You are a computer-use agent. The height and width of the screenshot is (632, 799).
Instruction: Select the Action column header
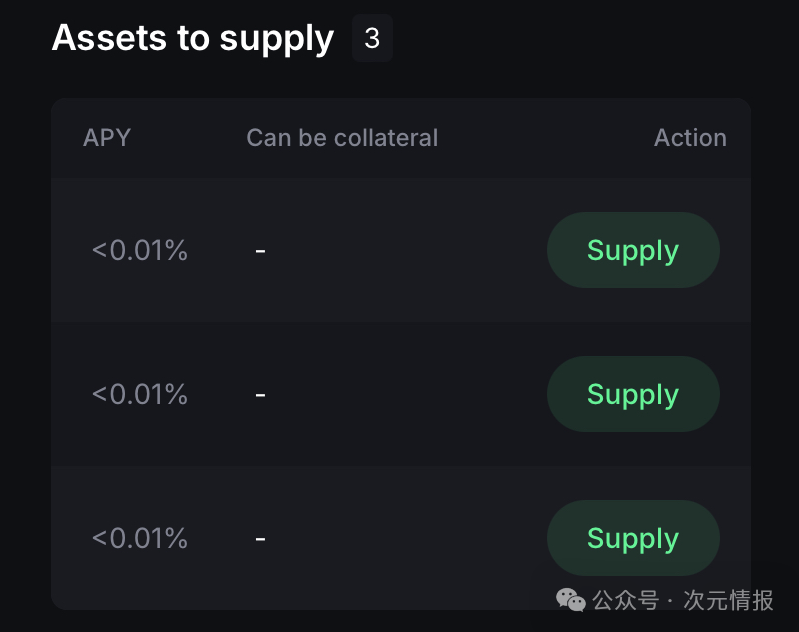pos(690,137)
